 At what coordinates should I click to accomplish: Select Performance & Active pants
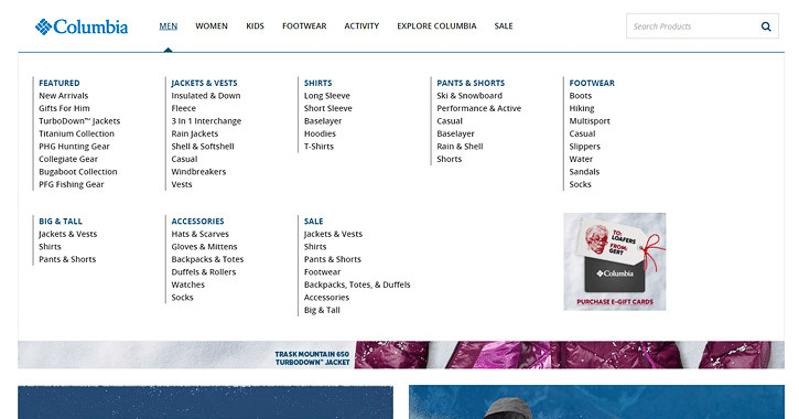pos(479,109)
